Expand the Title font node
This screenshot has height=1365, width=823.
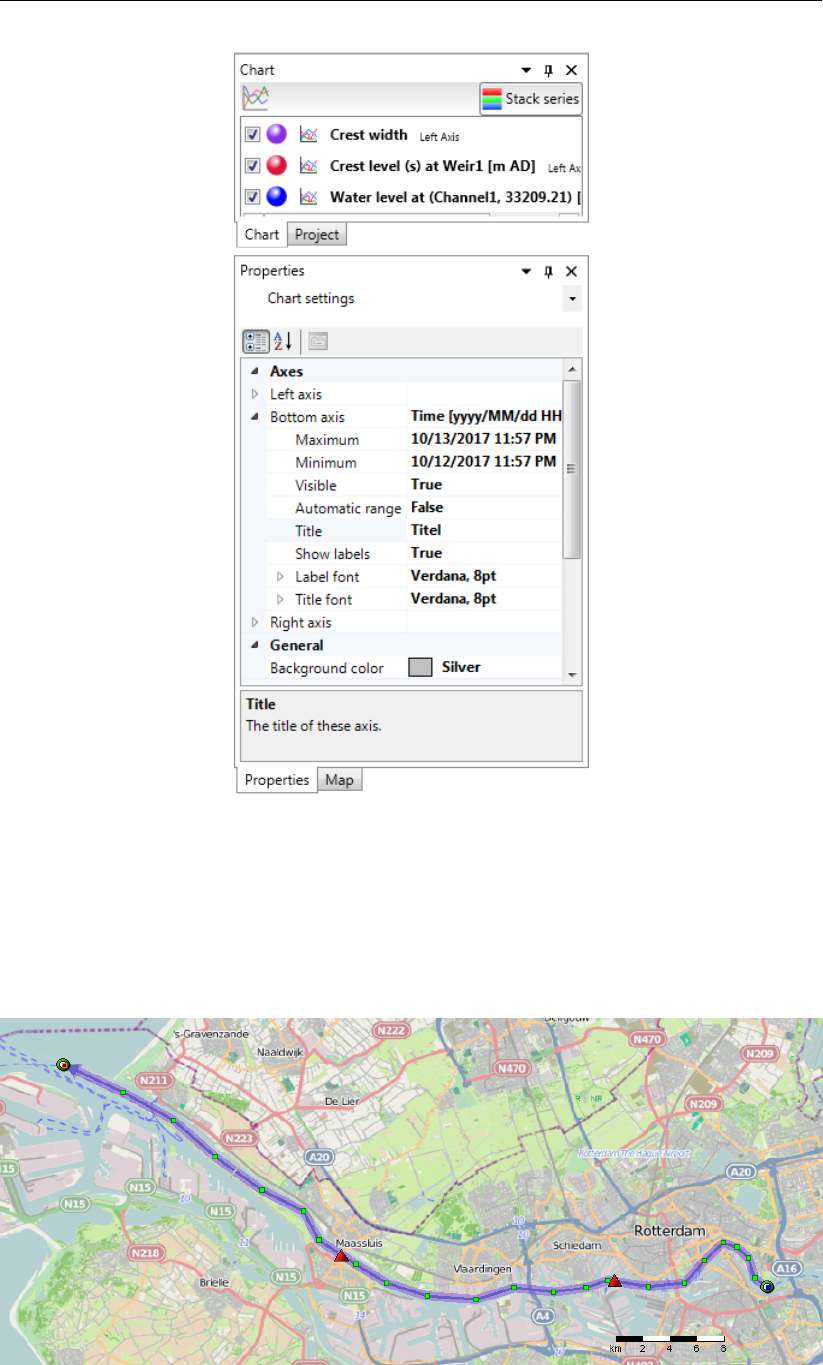point(280,600)
